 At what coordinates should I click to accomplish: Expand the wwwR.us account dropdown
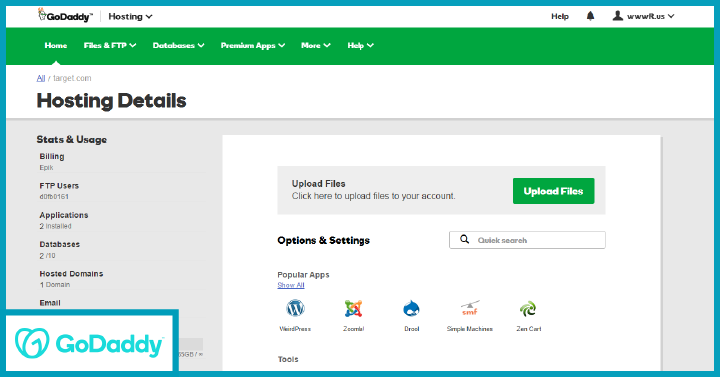tap(651, 17)
